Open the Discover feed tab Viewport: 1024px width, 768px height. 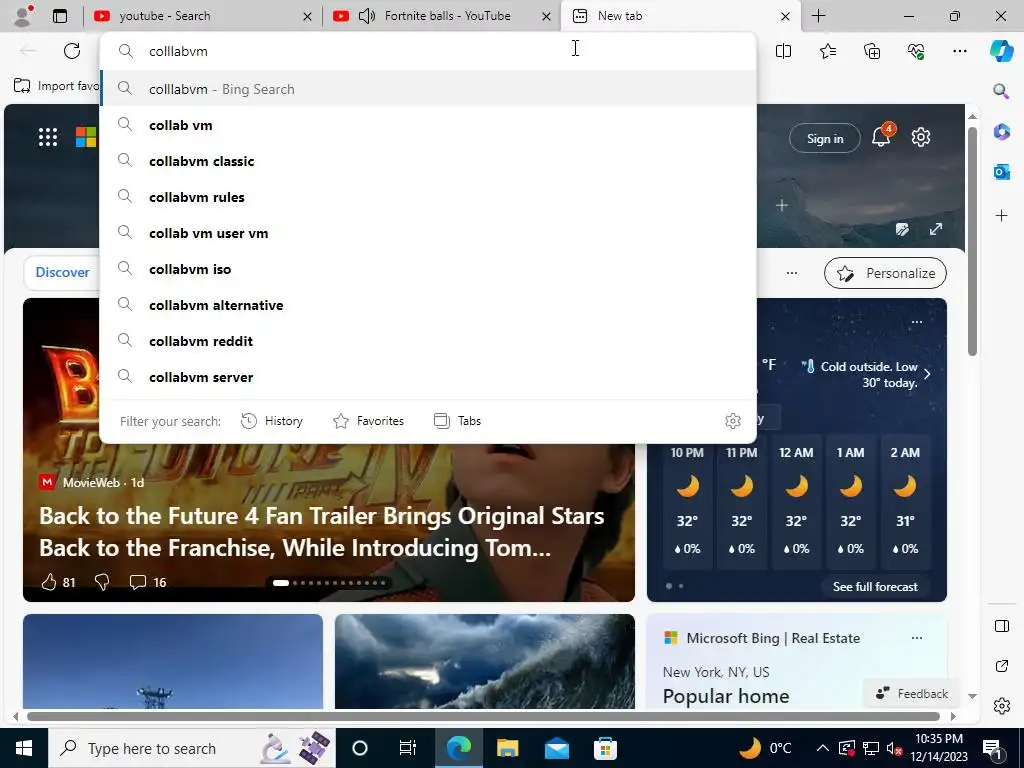[62, 272]
